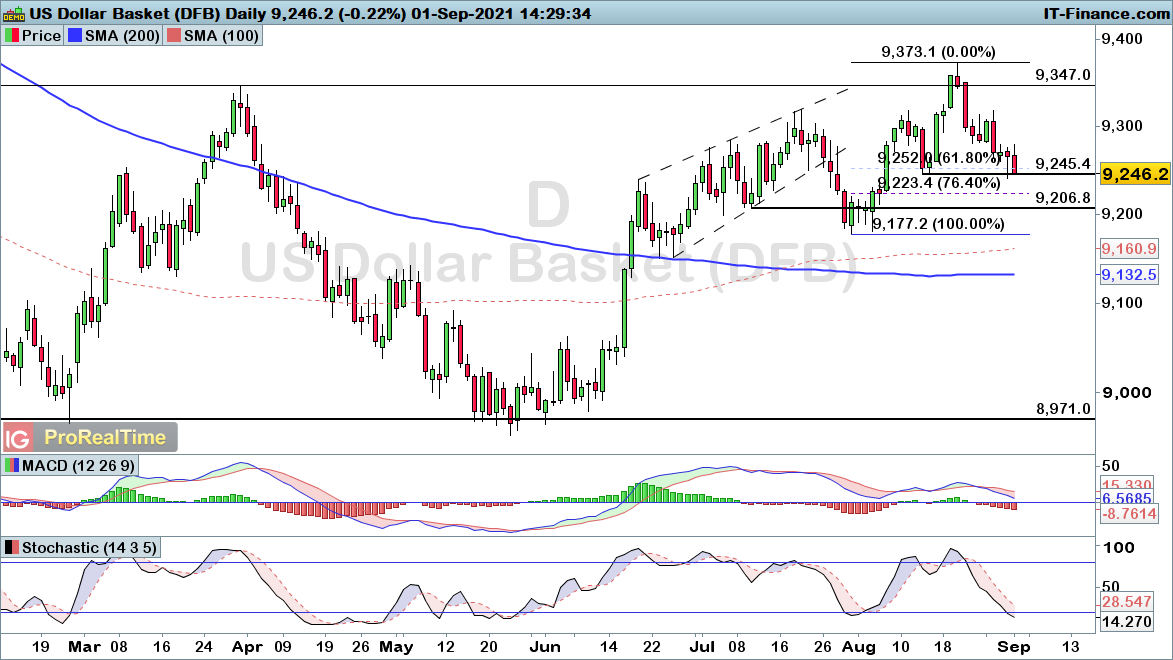The width and height of the screenshot is (1173, 660).
Task: Click the SMA (200) legend button
Action: point(113,36)
